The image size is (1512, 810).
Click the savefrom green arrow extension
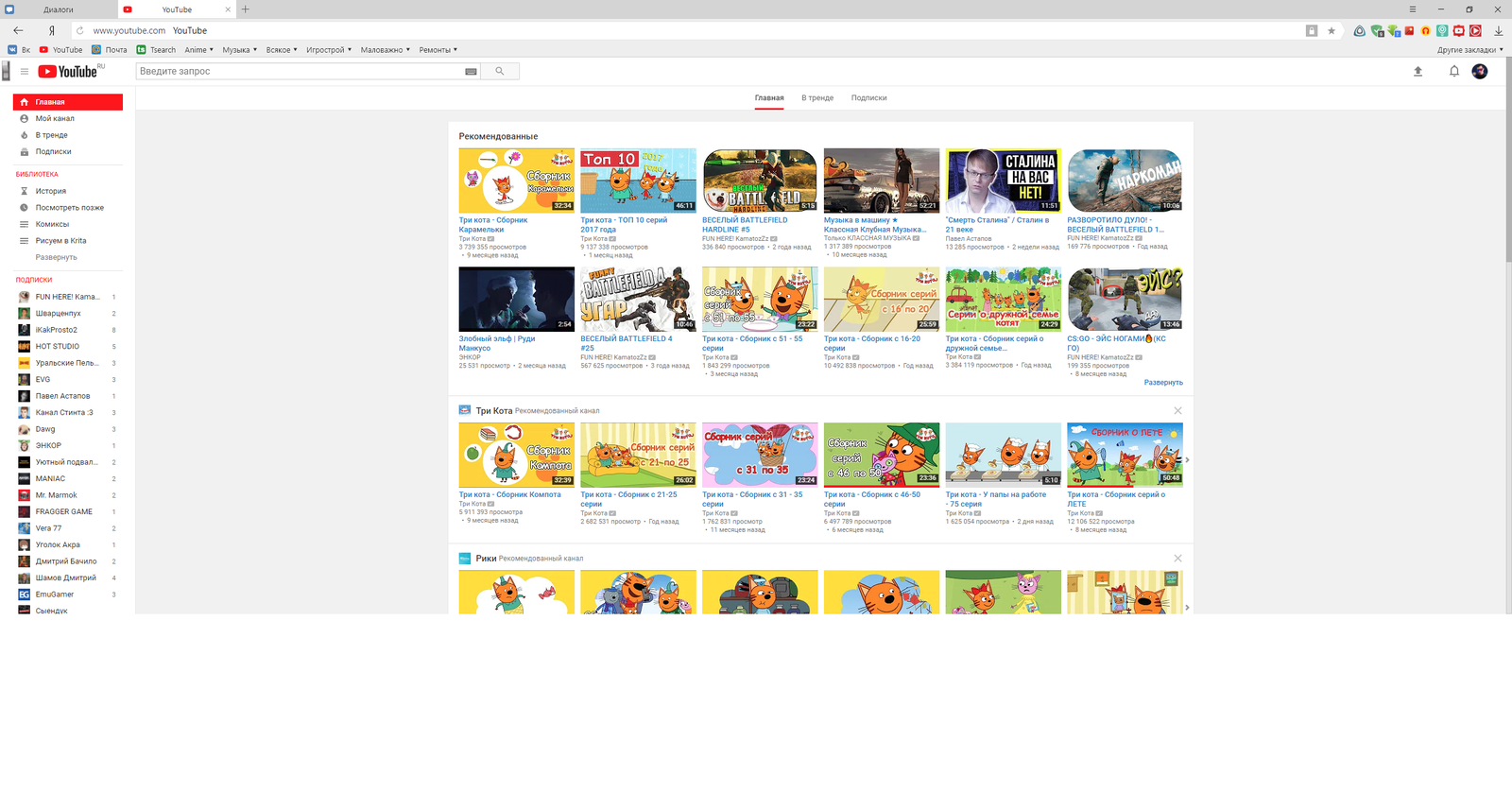(x=1393, y=31)
